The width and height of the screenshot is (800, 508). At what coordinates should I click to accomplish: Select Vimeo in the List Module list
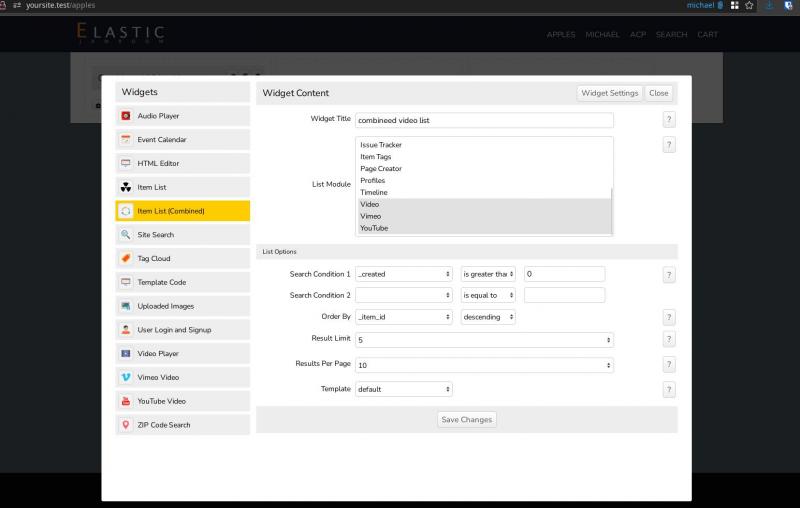point(371,216)
